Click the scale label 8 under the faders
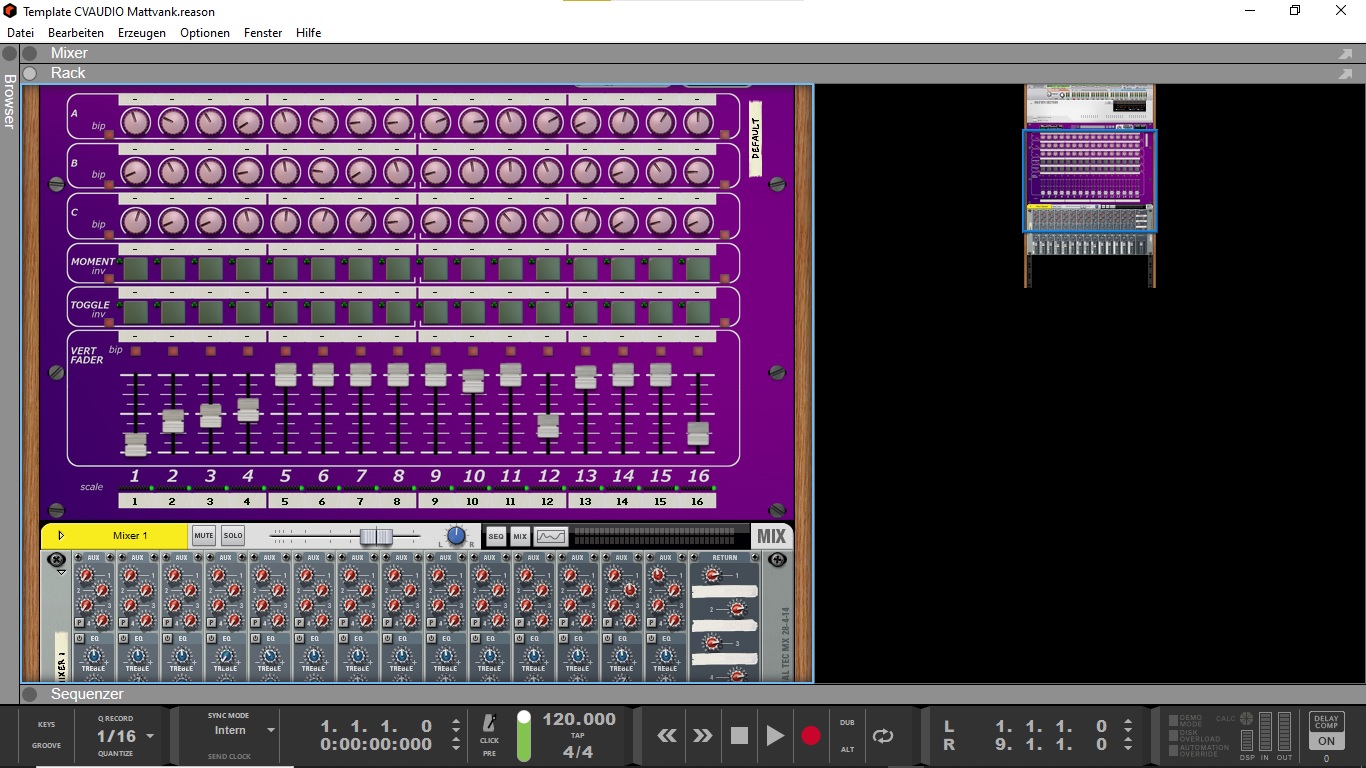Image resolution: width=1366 pixels, height=768 pixels. coord(398,501)
